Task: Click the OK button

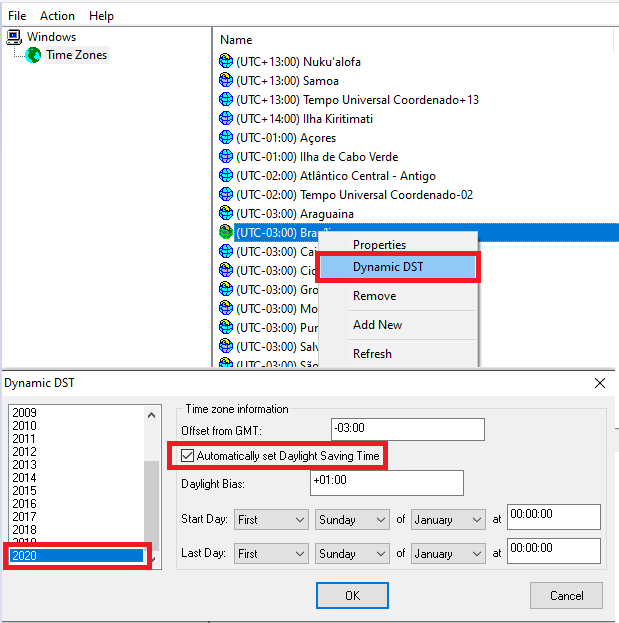Action: tap(352, 596)
